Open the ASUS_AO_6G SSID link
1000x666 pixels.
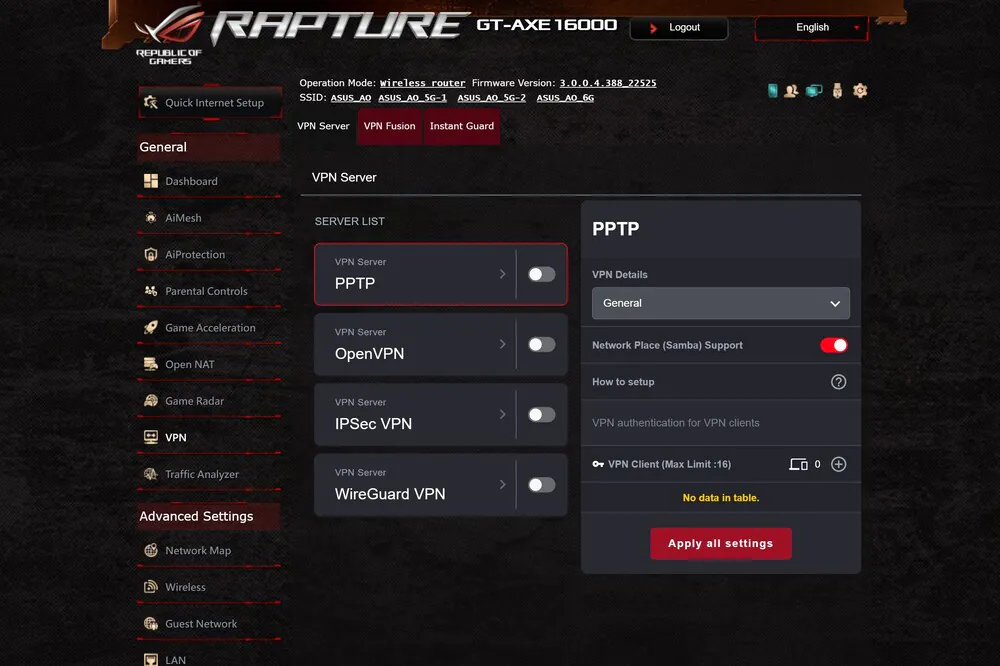[565, 98]
